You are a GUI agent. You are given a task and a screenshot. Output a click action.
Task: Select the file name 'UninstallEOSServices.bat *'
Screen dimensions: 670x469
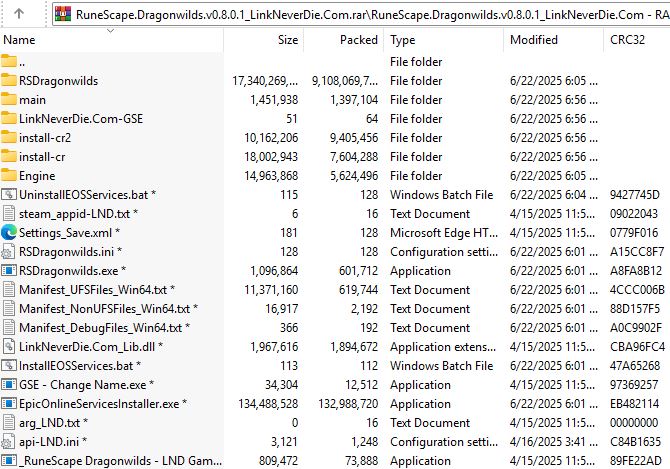point(87,195)
